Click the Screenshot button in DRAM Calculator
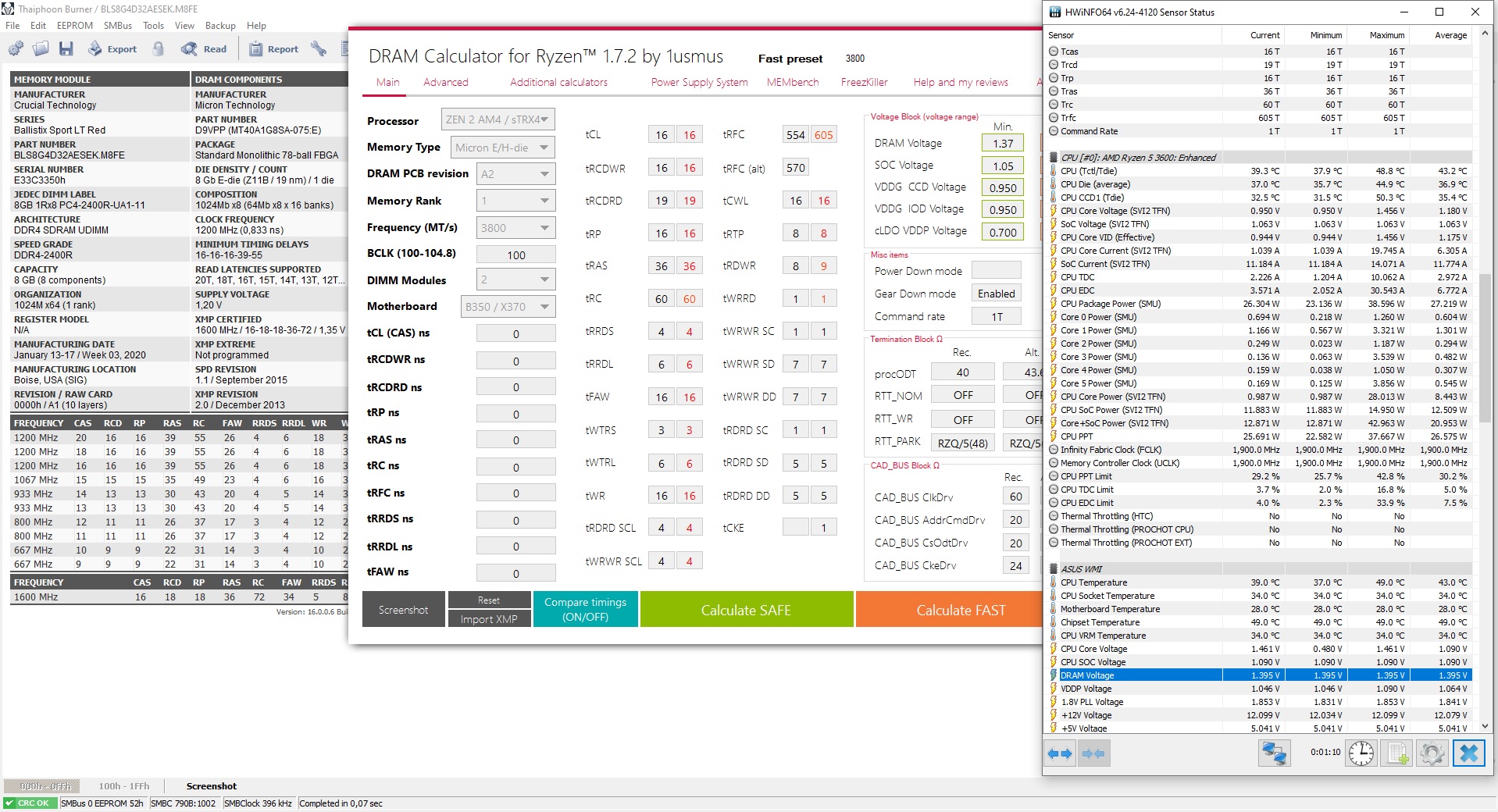 tap(403, 610)
